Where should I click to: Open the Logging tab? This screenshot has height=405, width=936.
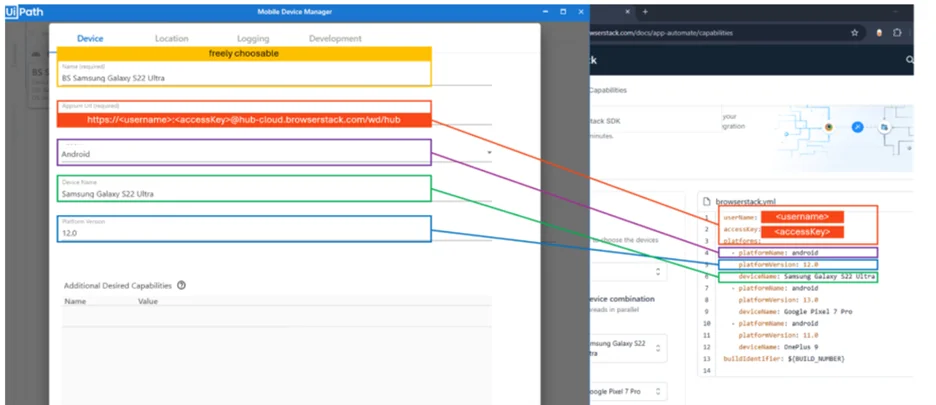(253, 38)
